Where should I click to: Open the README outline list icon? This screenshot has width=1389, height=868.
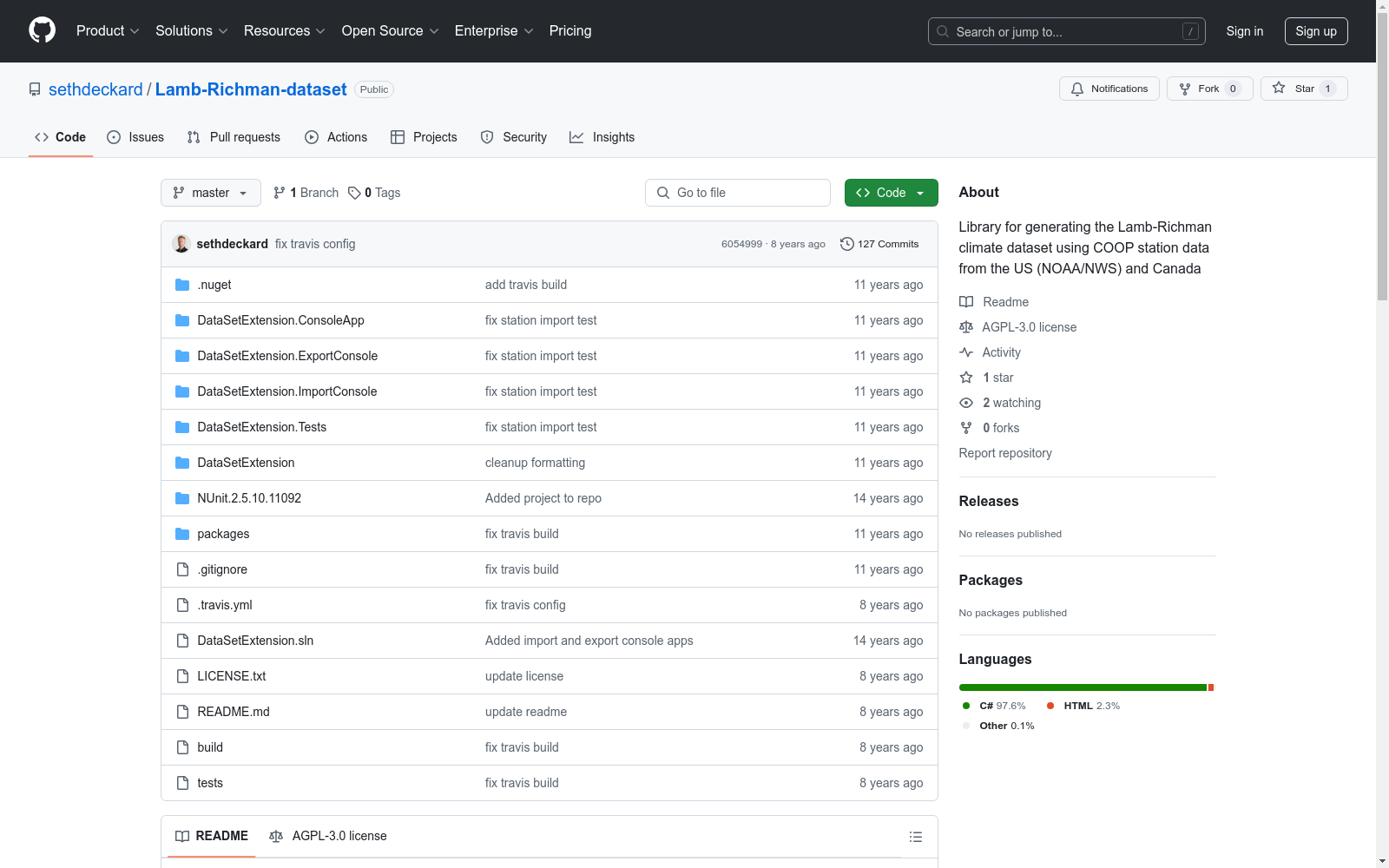[x=915, y=837]
